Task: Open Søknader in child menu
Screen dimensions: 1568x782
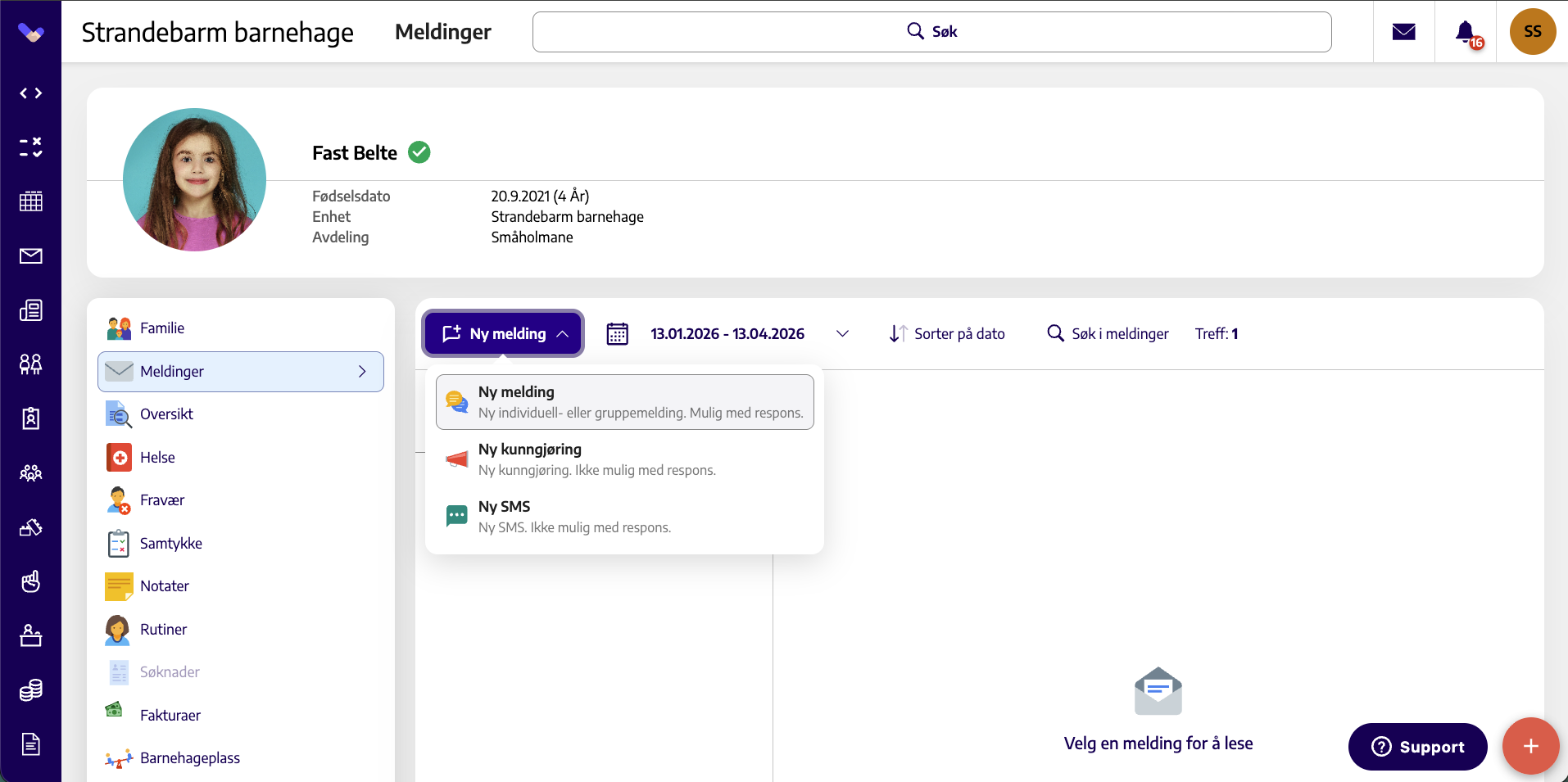Action: (x=241, y=672)
